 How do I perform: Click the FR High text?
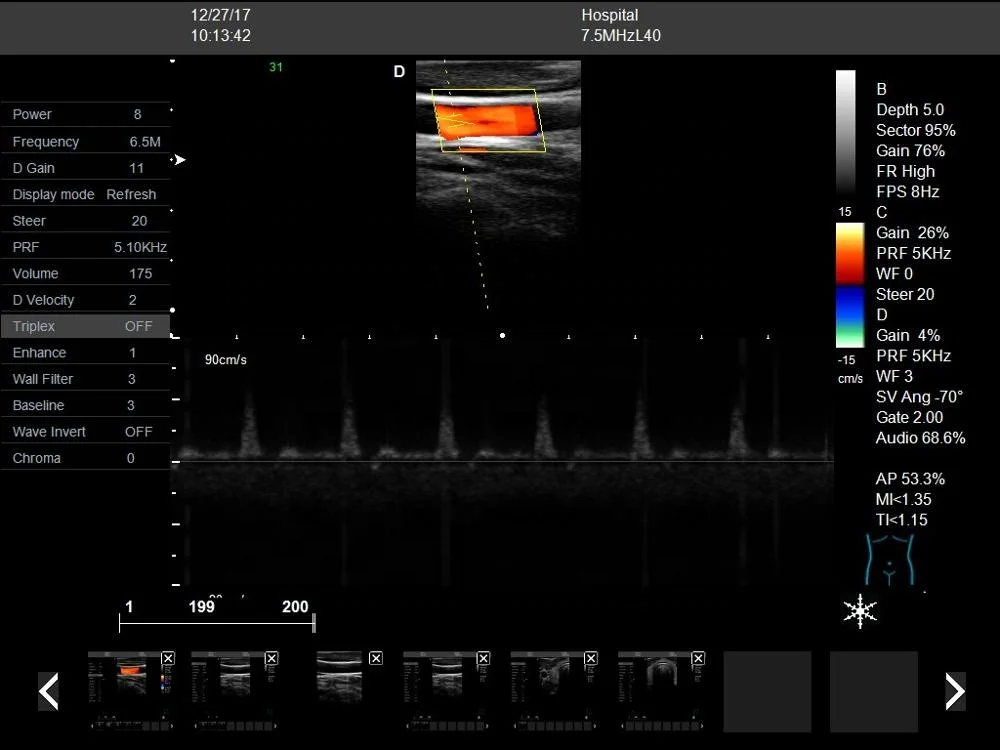point(906,171)
